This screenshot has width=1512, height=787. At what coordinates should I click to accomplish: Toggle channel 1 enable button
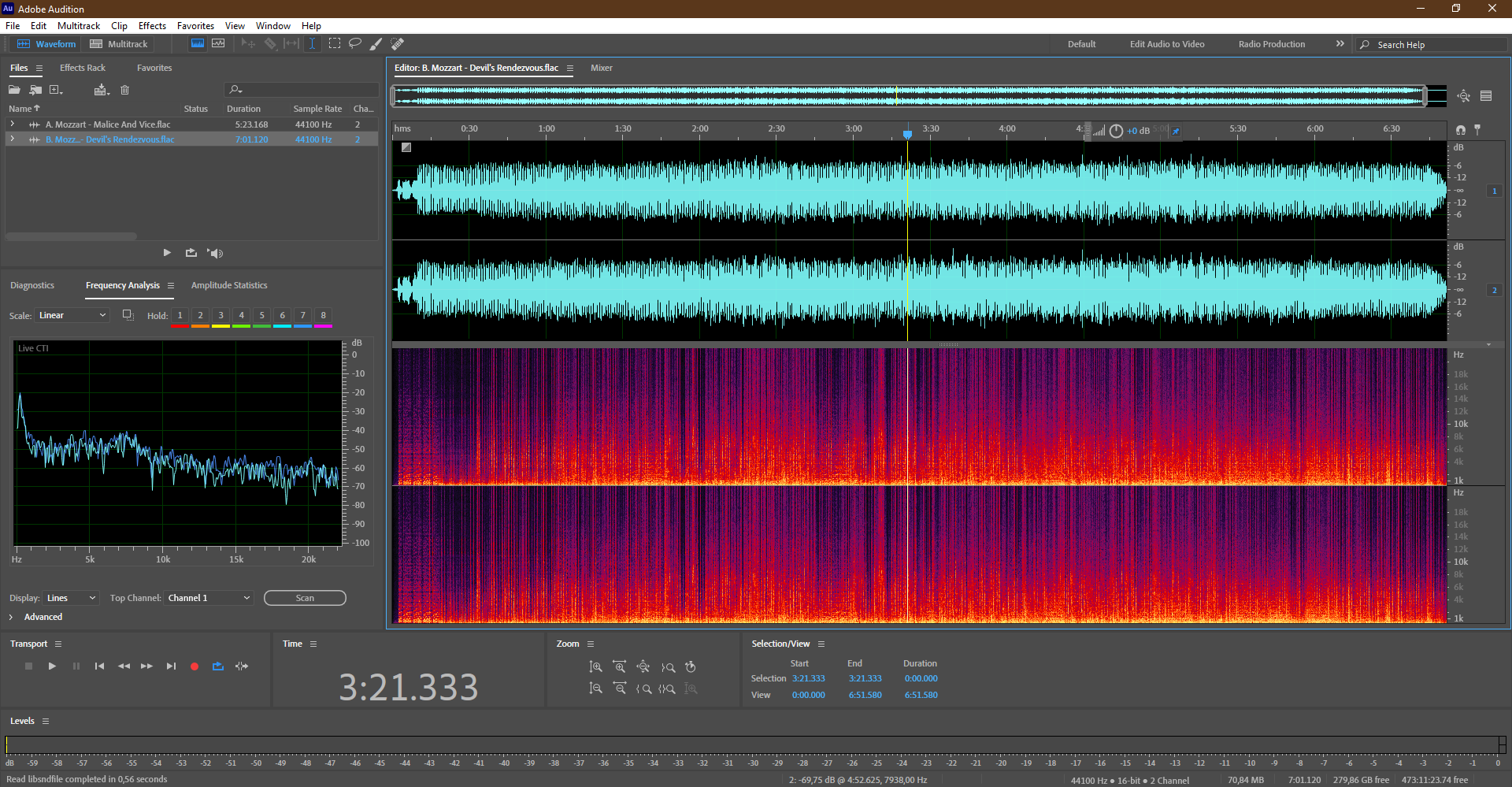click(x=1494, y=191)
